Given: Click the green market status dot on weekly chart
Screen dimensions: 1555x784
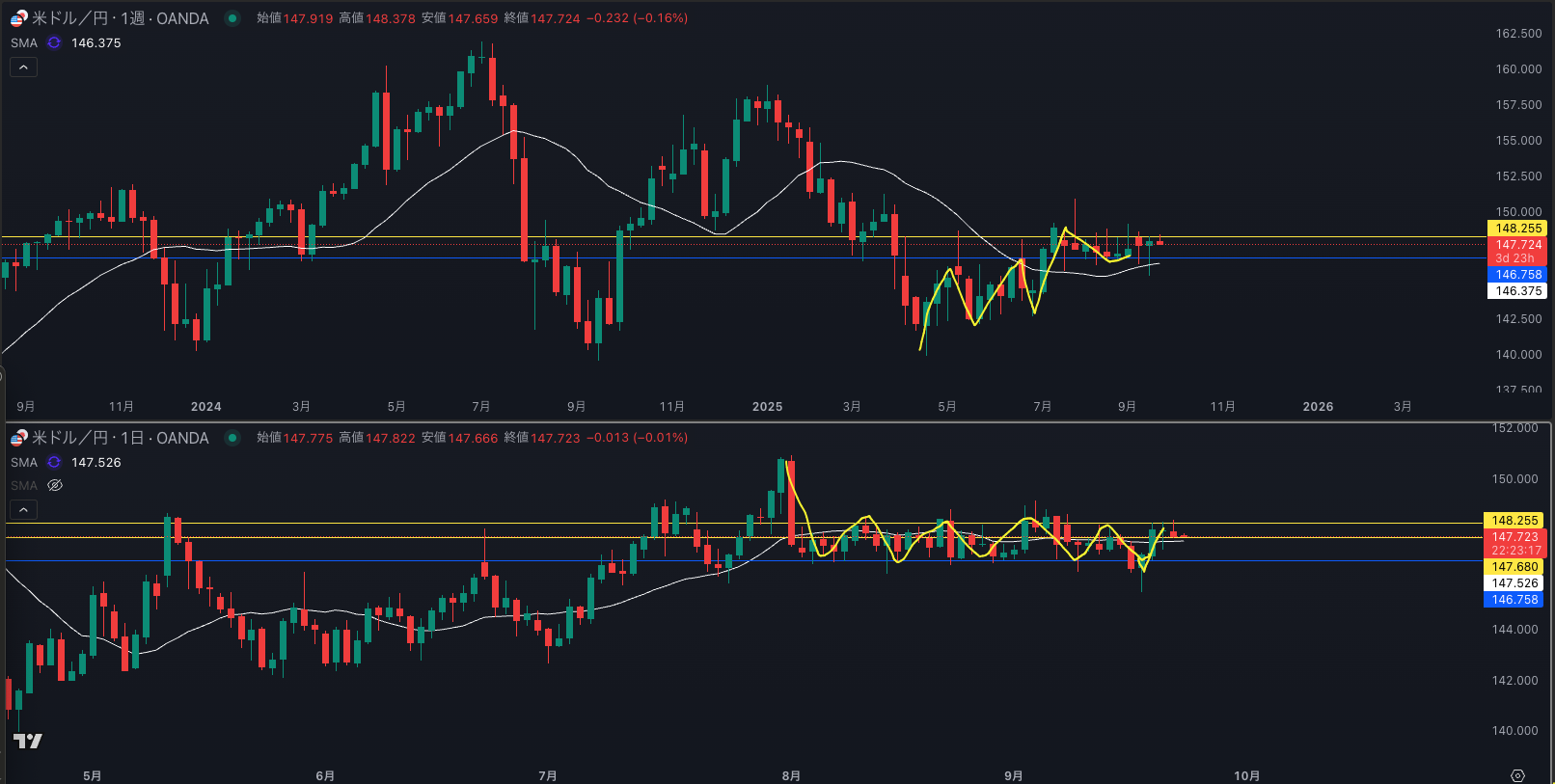Looking at the screenshot, I should 232,18.
